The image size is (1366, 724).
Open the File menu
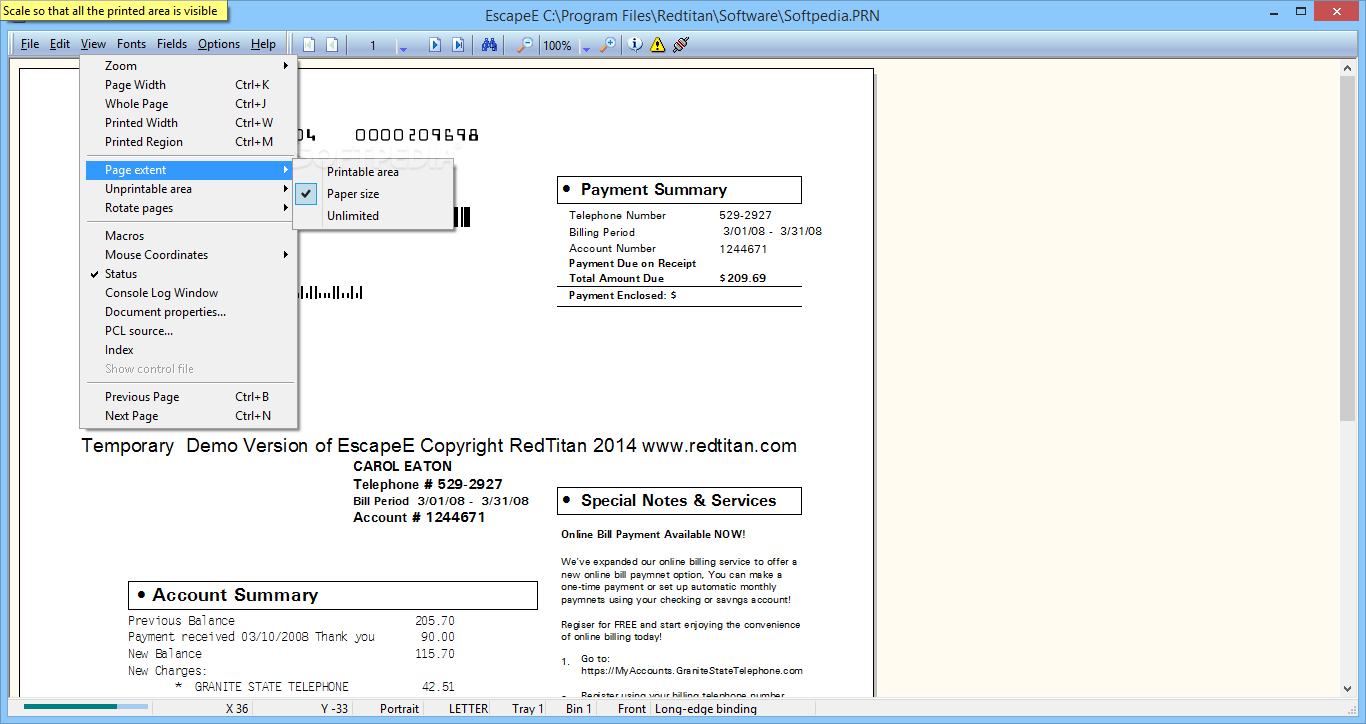pyautogui.click(x=30, y=44)
